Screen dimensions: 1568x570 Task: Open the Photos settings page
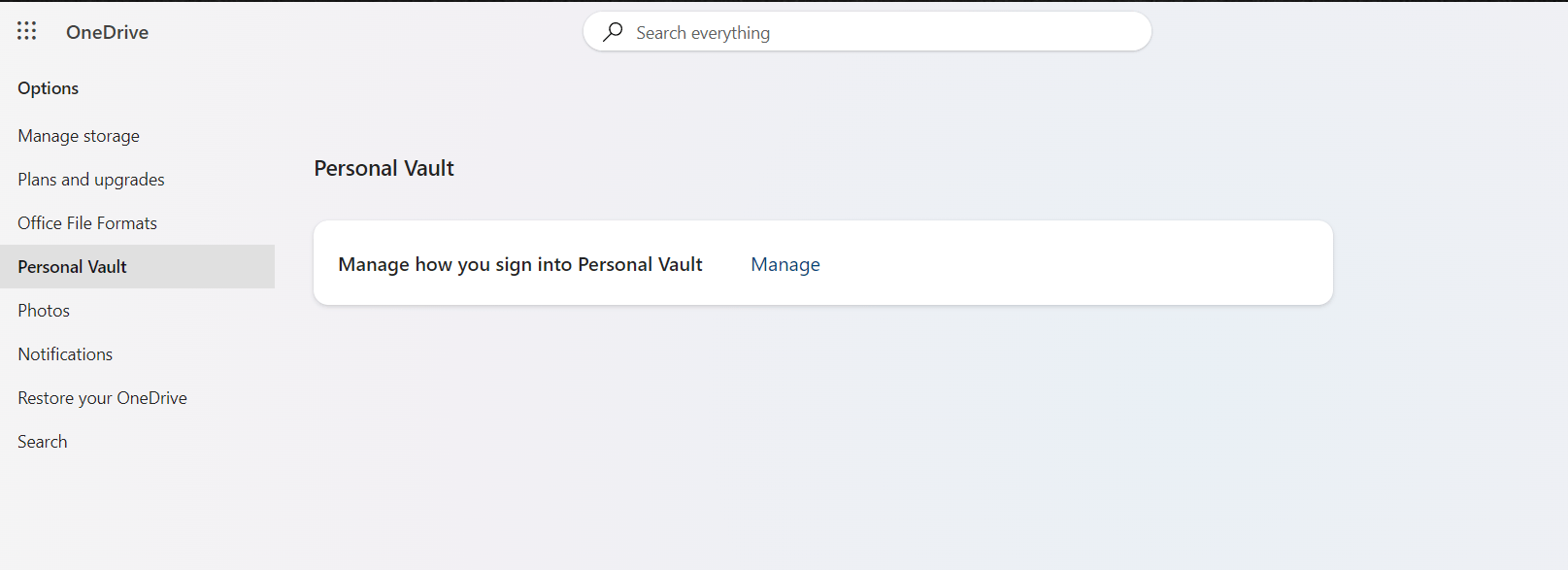[43, 310]
